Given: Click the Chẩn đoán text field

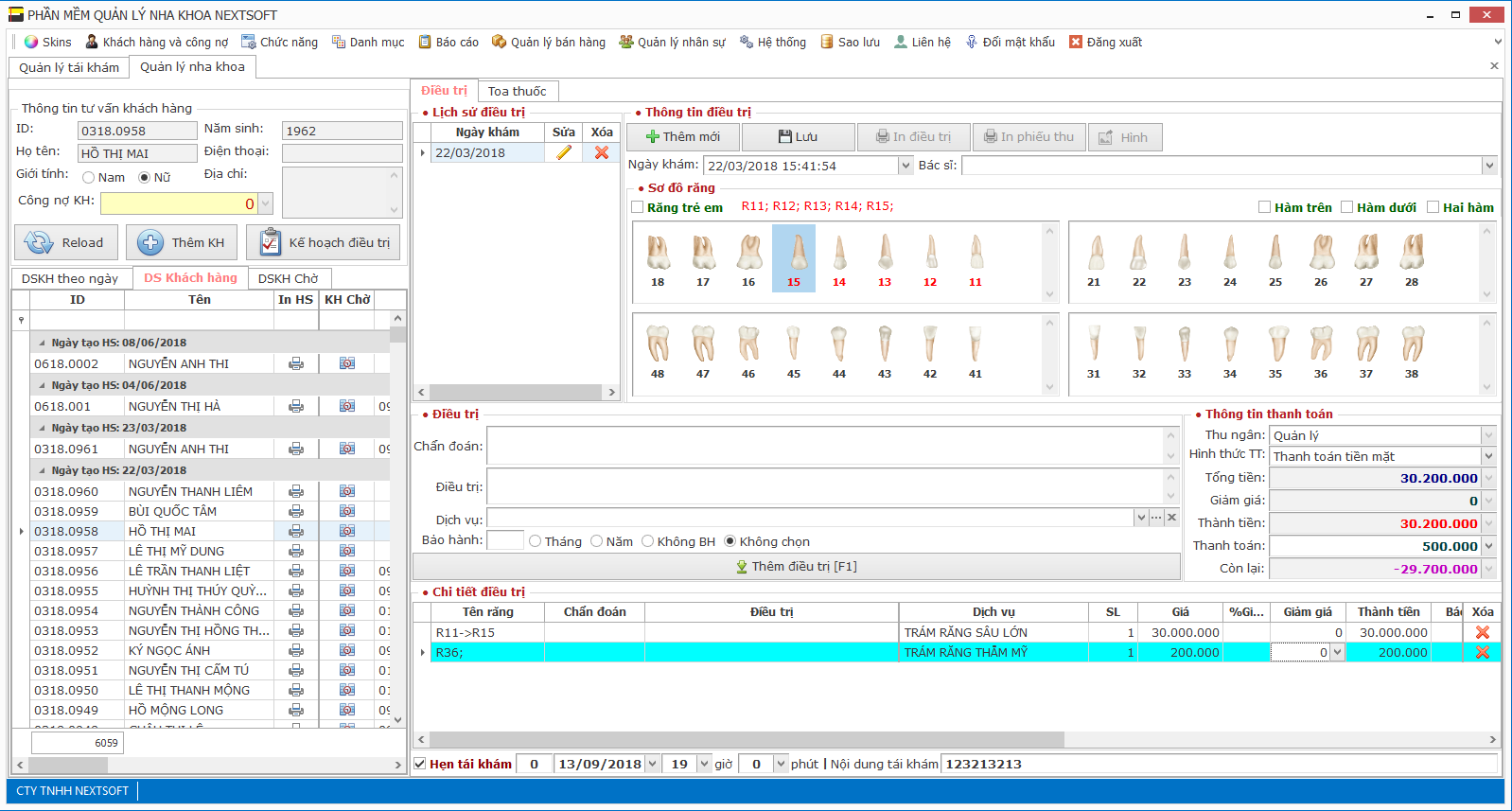Looking at the screenshot, I should click(825, 446).
